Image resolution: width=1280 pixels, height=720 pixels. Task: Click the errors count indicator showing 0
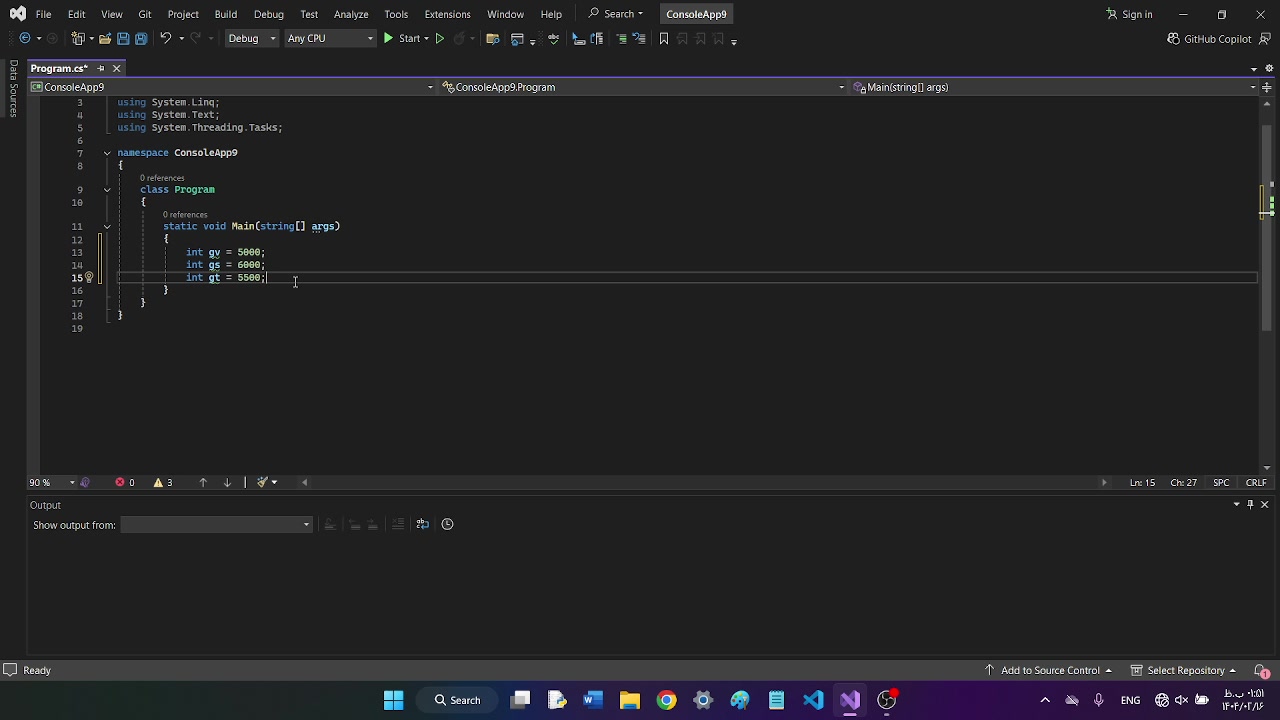click(125, 483)
